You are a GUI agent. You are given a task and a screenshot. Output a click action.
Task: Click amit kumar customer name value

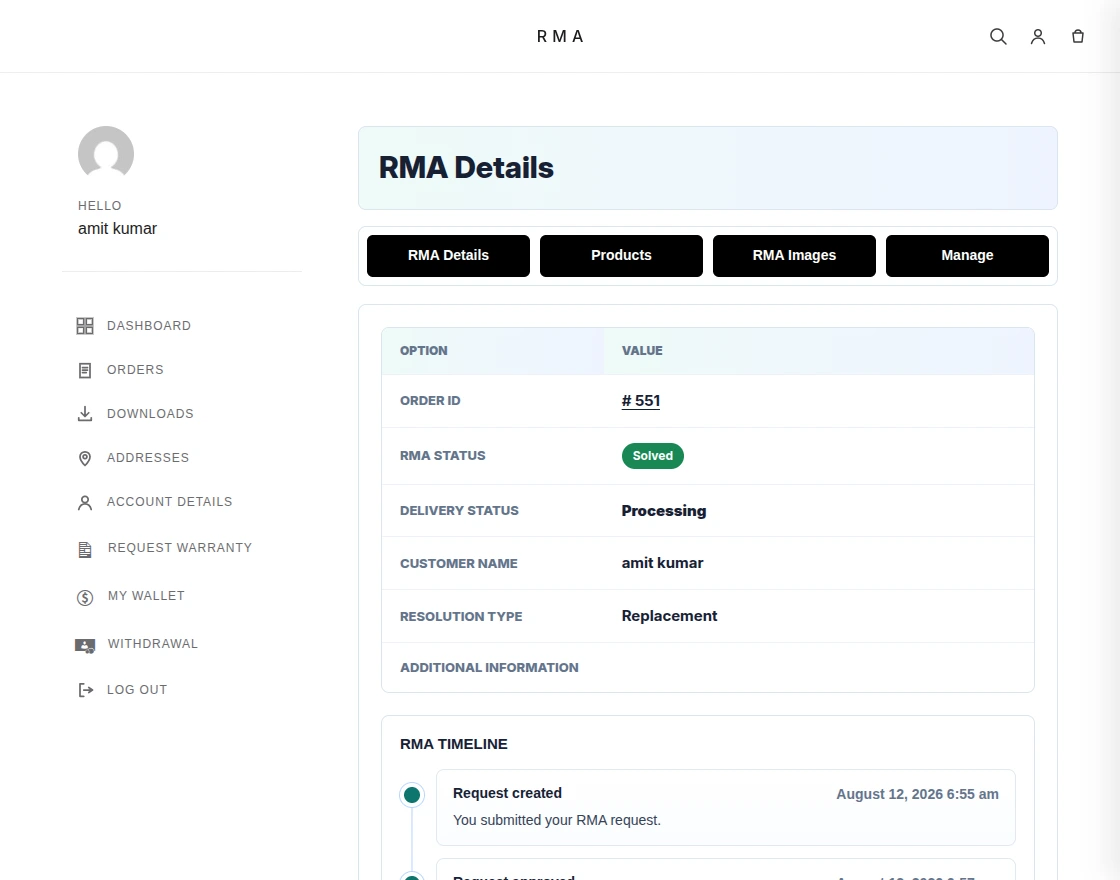(x=662, y=563)
